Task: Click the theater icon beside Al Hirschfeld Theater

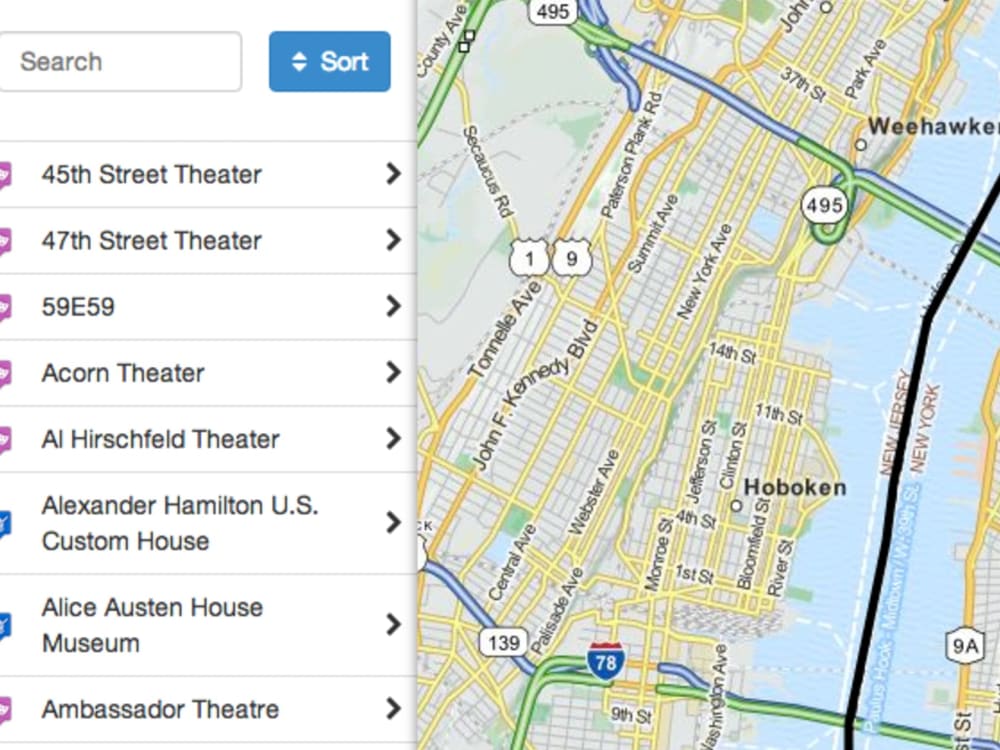Action: 4,441
